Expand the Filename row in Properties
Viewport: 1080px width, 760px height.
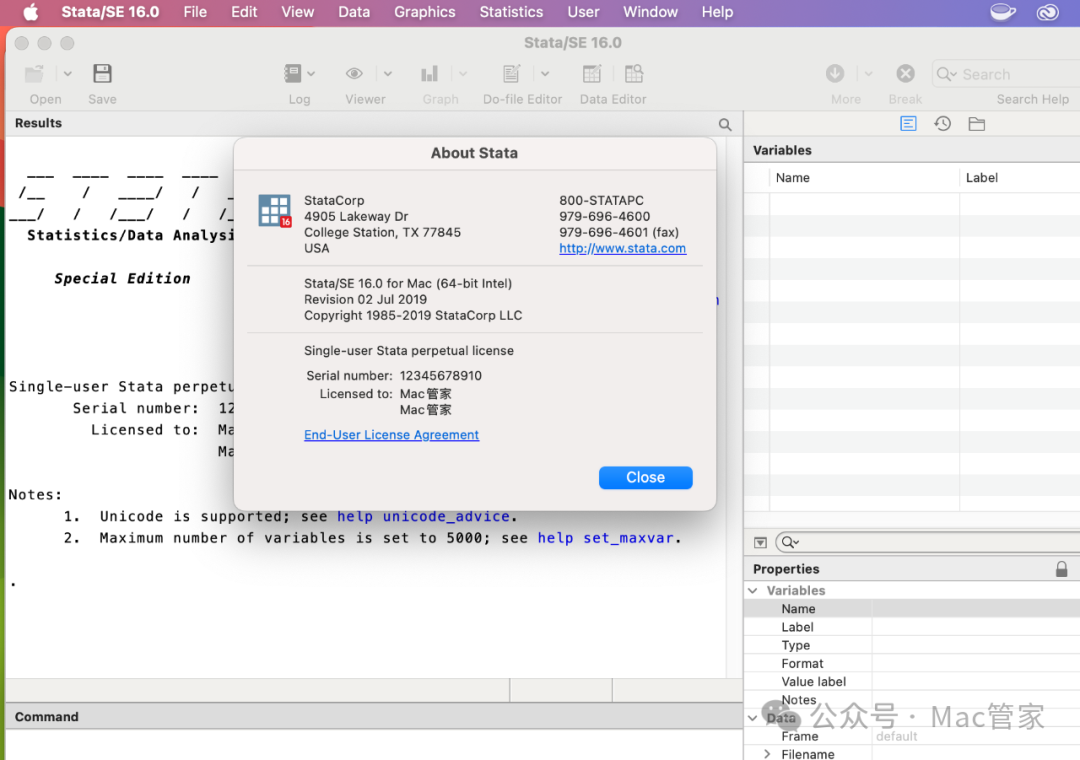point(767,754)
